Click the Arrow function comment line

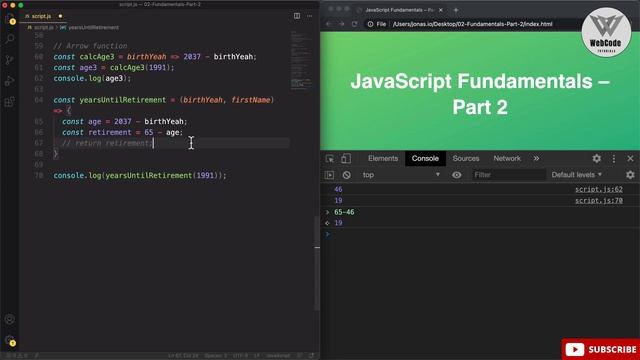pyautogui.click(x=90, y=46)
